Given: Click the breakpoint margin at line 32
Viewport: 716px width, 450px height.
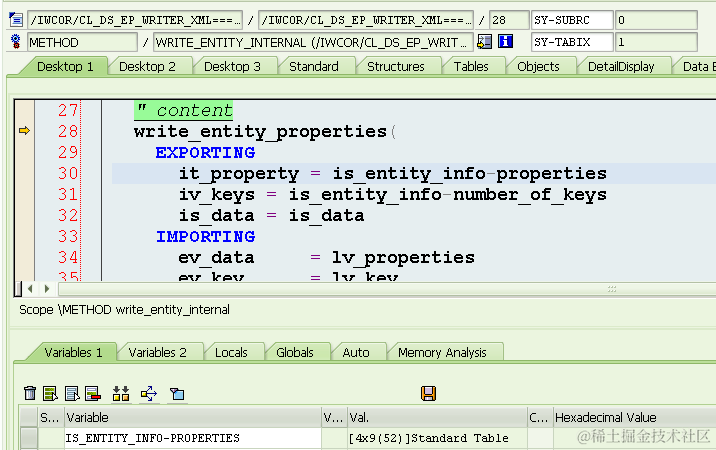Looking at the screenshot, I should pos(24,215).
